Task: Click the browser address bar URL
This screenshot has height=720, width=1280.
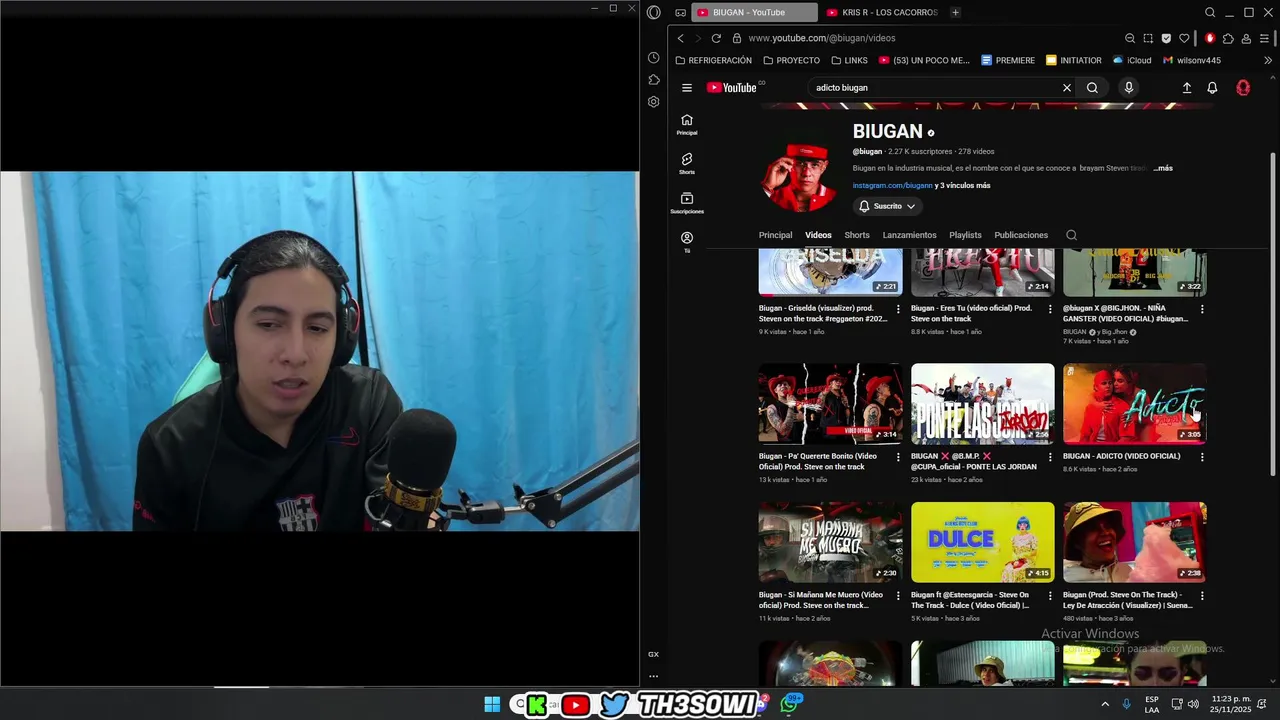Action: pyautogui.click(x=822, y=38)
